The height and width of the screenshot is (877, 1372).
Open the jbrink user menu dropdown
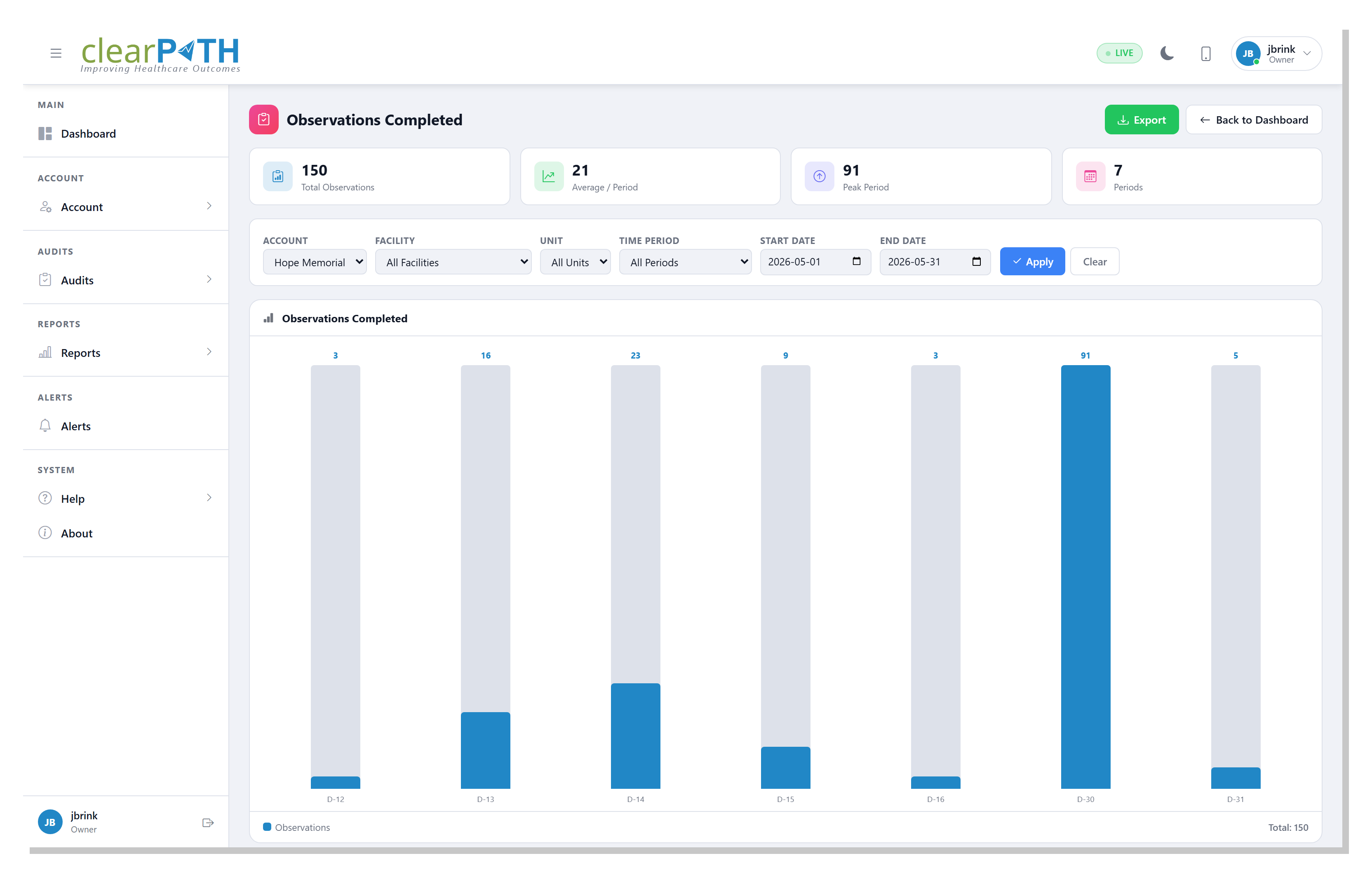pos(1276,54)
